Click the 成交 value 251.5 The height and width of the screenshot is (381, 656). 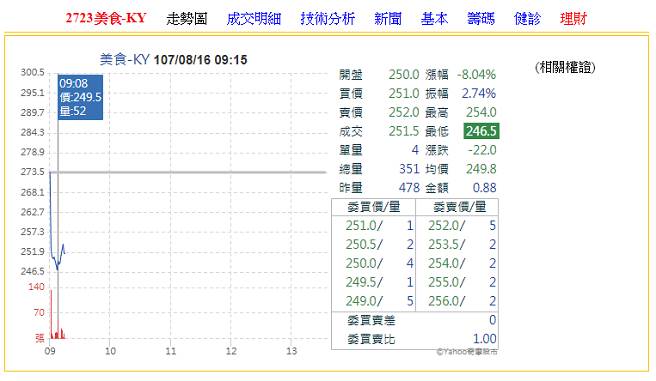[403, 131]
